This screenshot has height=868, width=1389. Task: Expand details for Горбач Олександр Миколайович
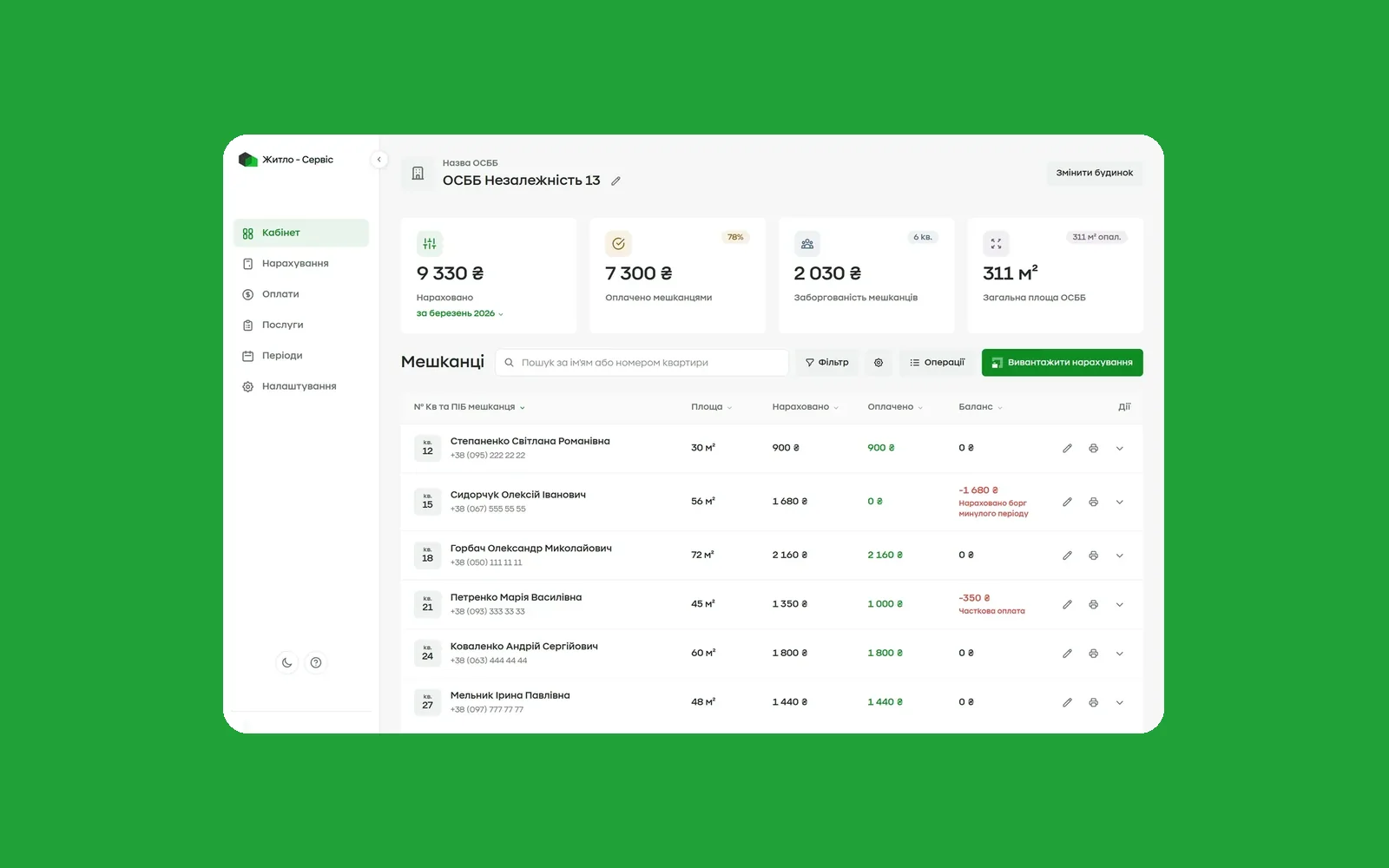[x=1119, y=556]
